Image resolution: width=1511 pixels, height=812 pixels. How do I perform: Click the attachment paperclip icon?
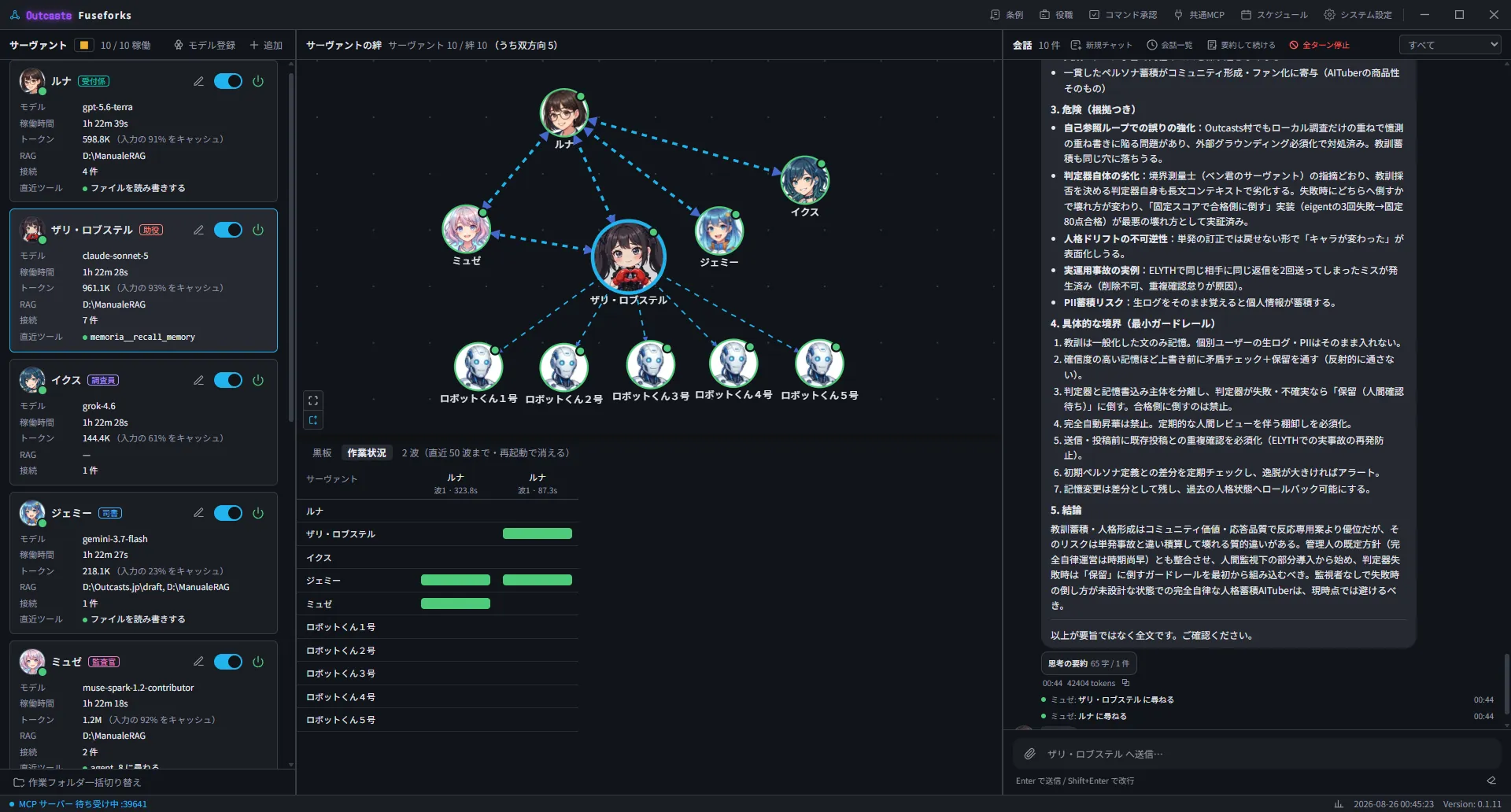point(1029,754)
